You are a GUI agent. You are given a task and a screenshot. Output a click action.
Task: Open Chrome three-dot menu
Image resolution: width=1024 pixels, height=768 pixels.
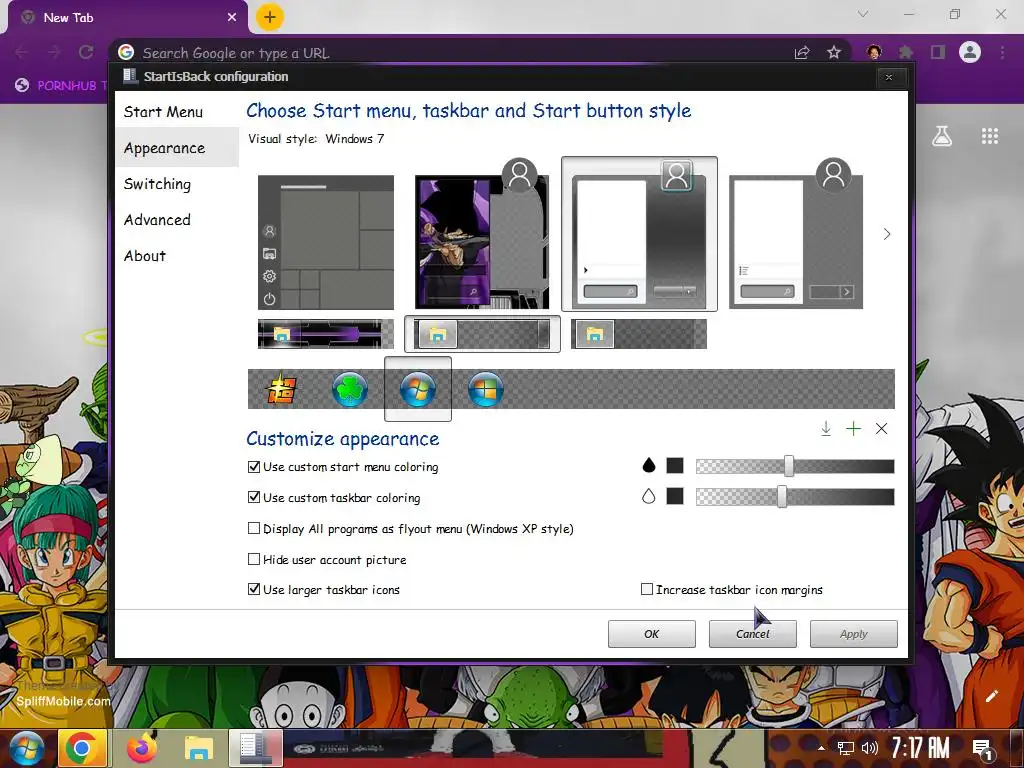[x=1002, y=52]
